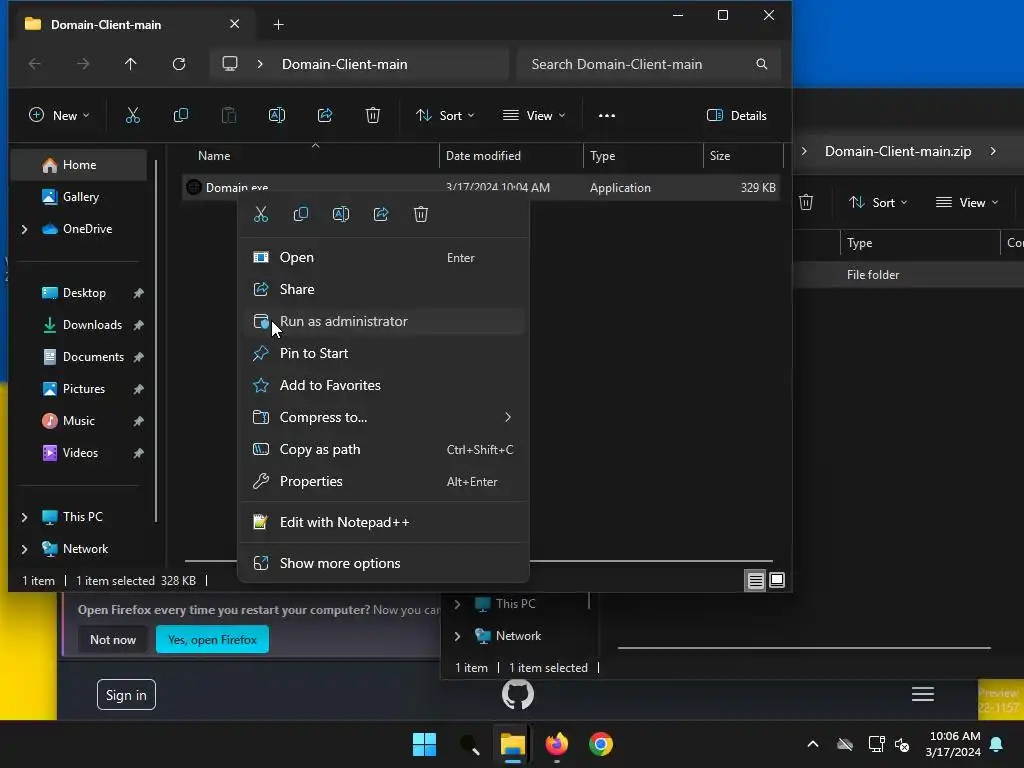The height and width of the screenshot is (768, 1024).
Task: Click Cut icon in context menu
Action: (x=261, y=214)
